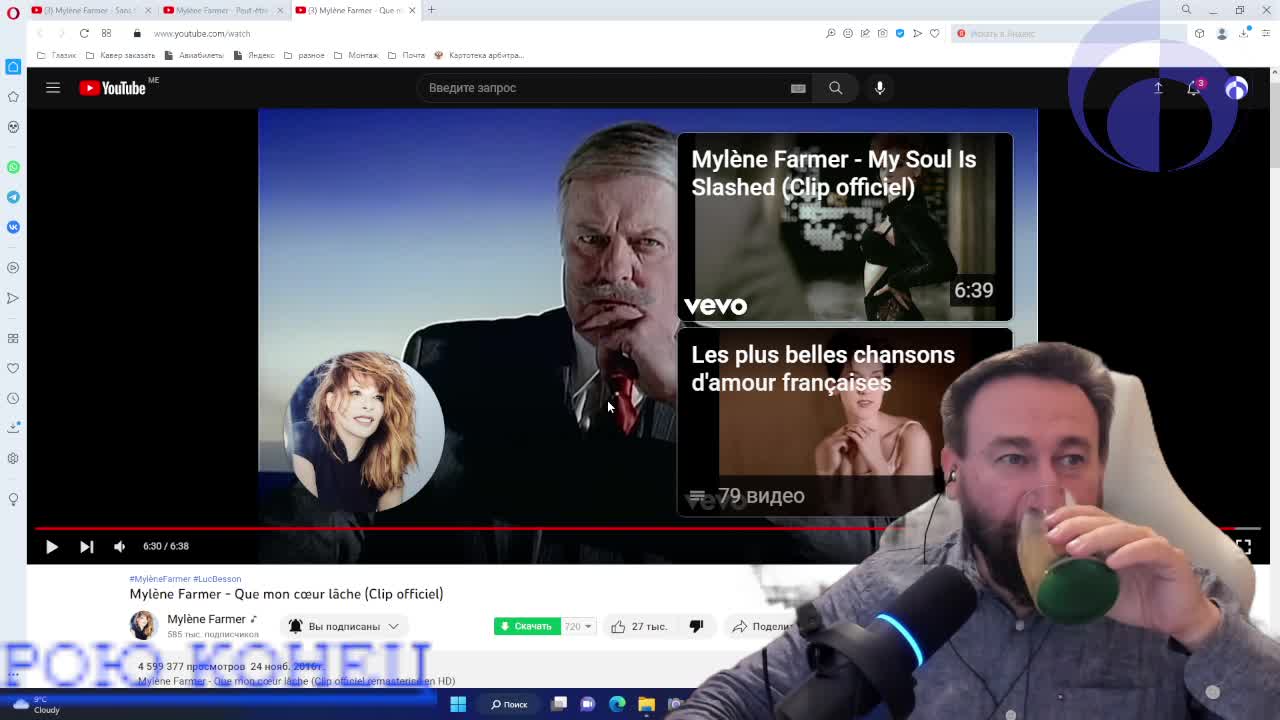Open the Mylène Farmer channel name link

click(206, 619)
